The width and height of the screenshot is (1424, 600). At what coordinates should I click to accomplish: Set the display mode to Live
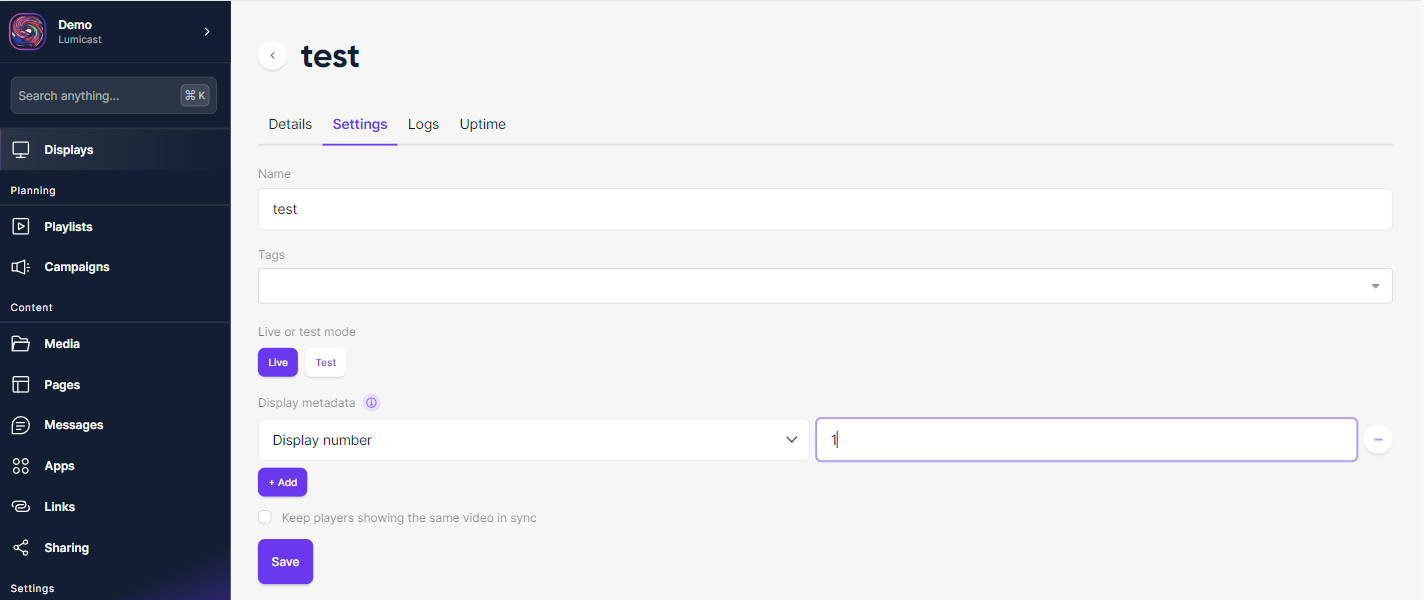click(x=277, y=362)
